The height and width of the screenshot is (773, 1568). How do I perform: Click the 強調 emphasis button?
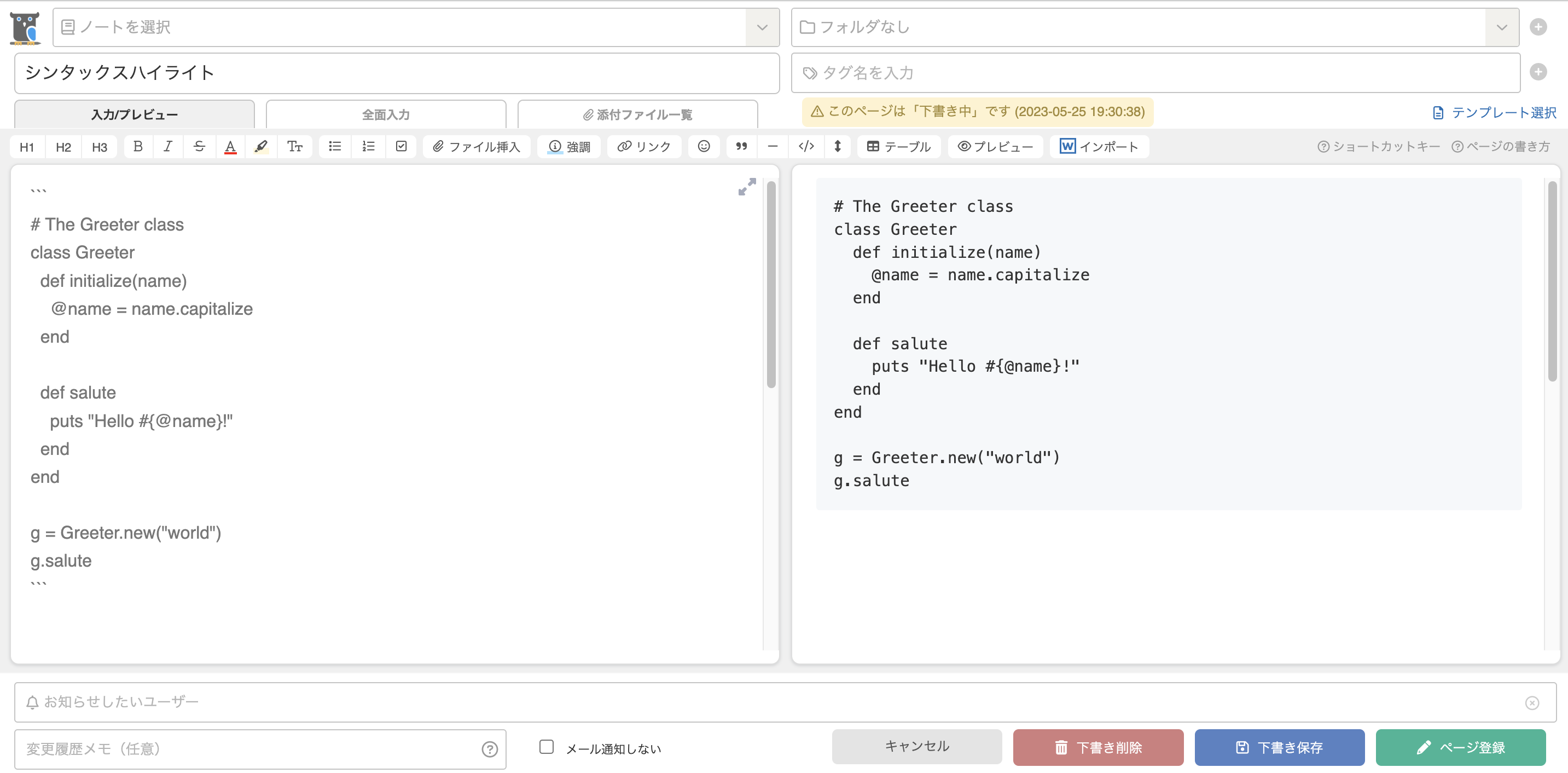coord(569,147)
